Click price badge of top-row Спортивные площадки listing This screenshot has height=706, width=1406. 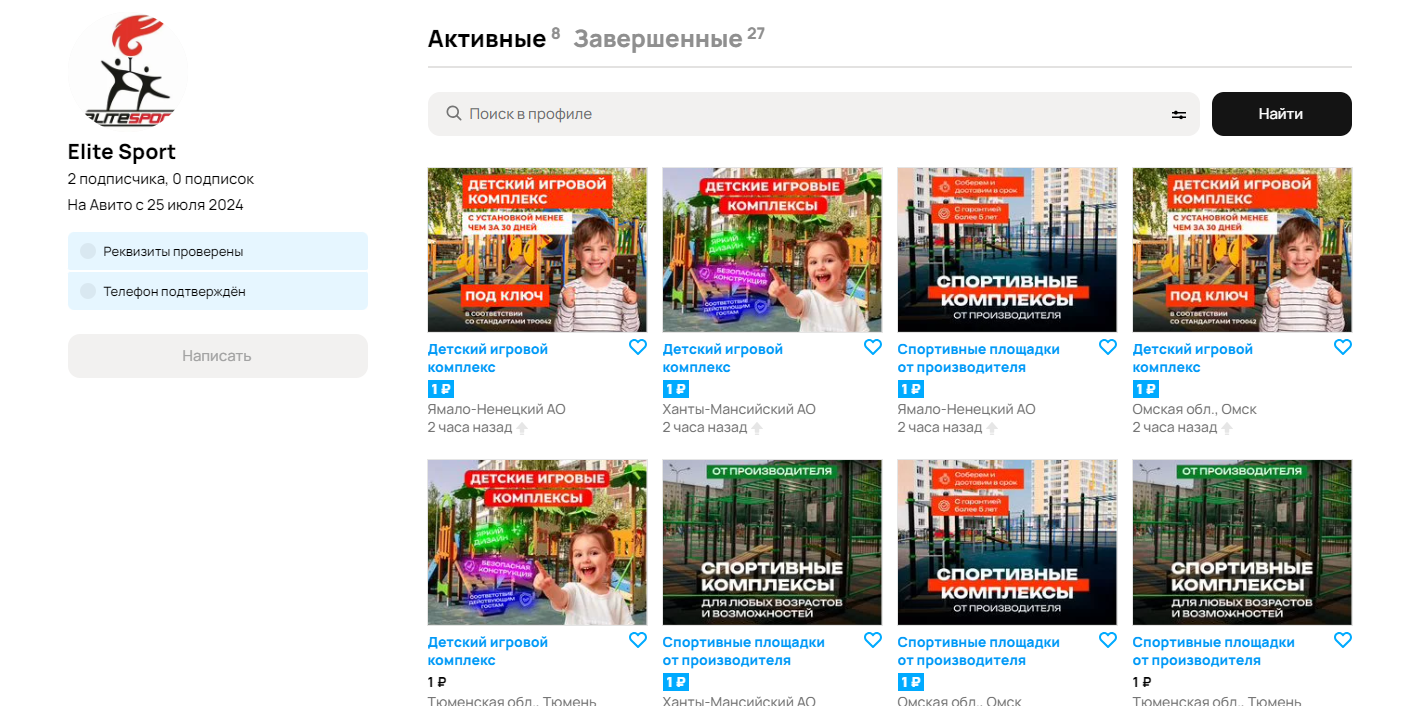point(910,389)
